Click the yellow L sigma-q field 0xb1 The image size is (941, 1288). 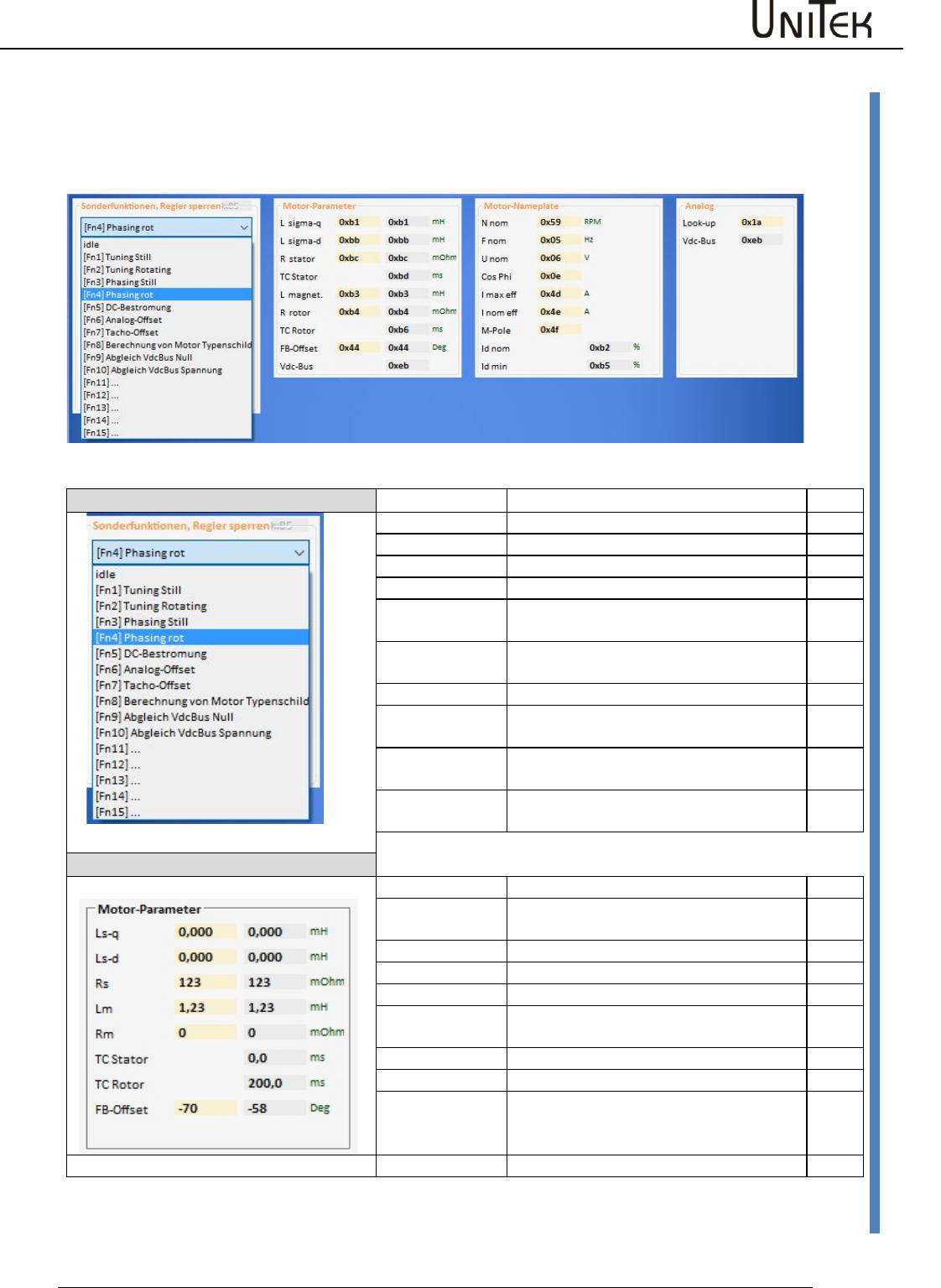tap(358, 222)
